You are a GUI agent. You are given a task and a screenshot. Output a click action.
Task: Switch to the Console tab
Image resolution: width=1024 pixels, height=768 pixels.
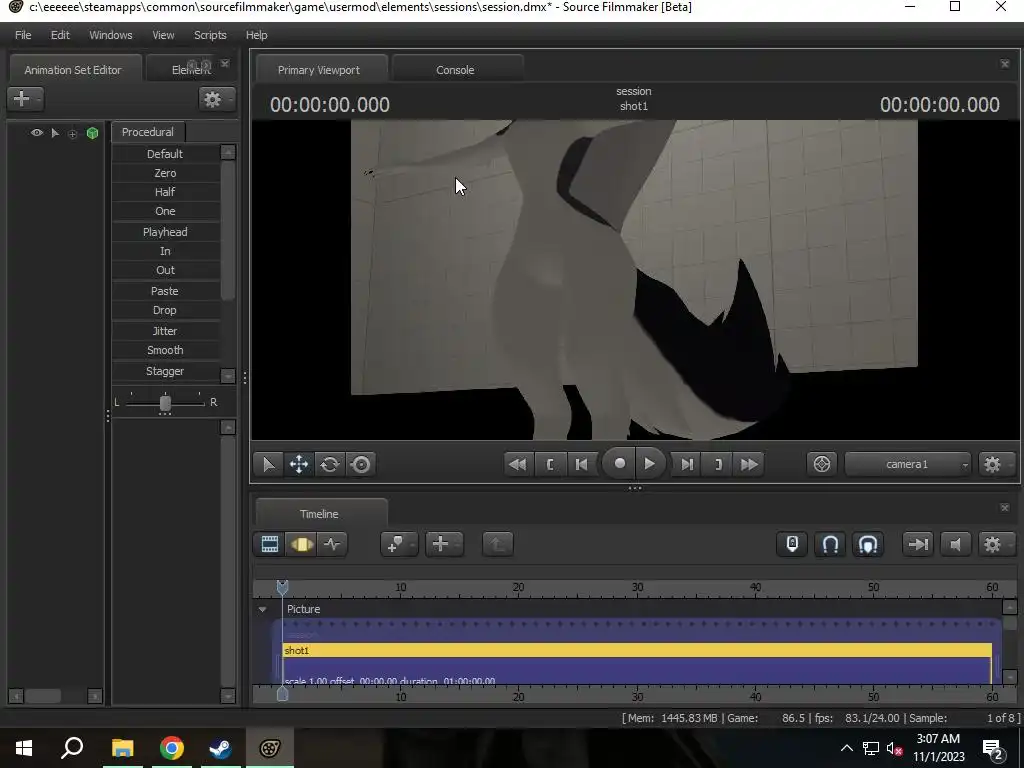click(455, 70)
